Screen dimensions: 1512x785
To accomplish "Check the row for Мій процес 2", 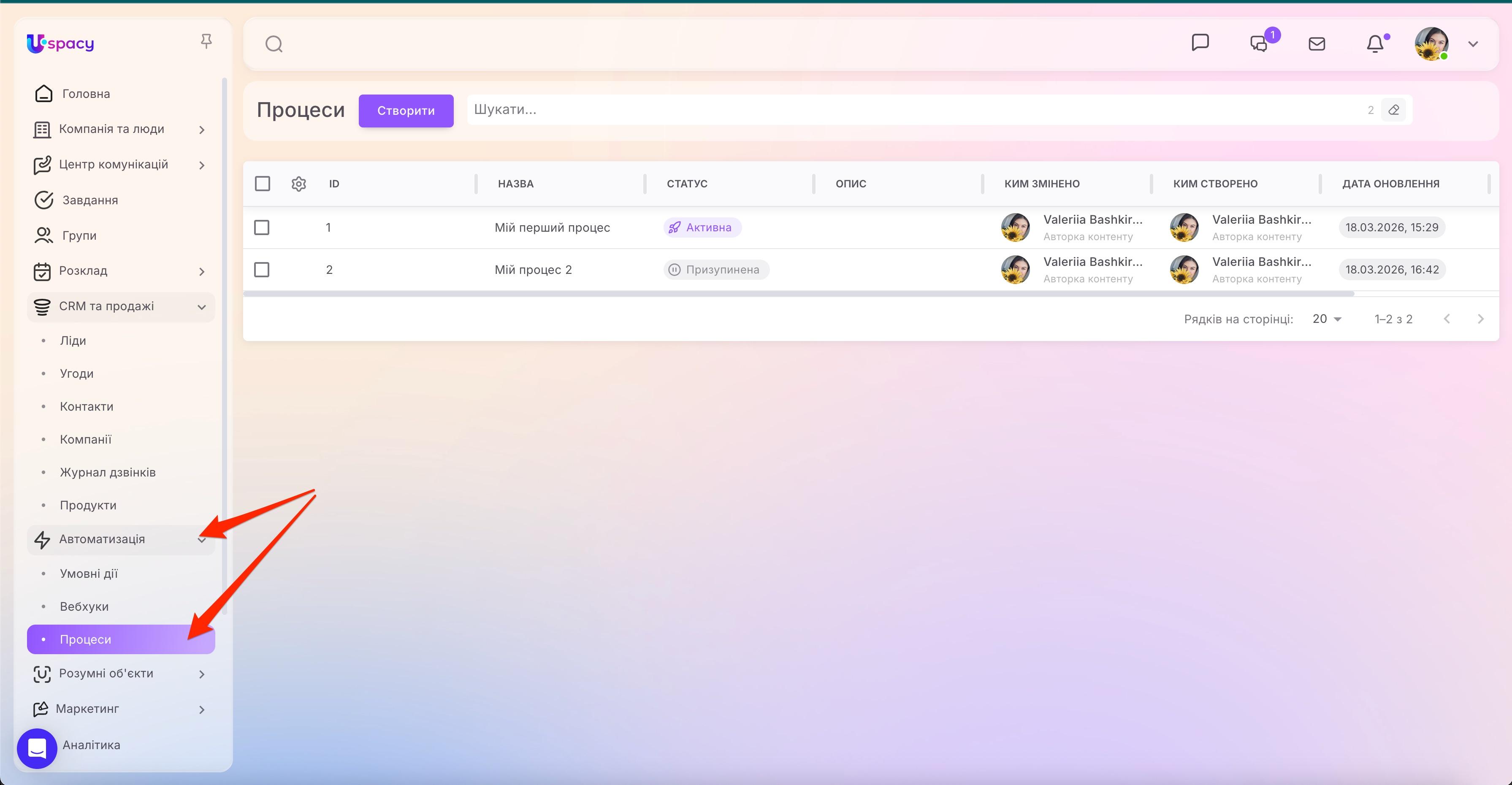I will [x=262, y=269].
